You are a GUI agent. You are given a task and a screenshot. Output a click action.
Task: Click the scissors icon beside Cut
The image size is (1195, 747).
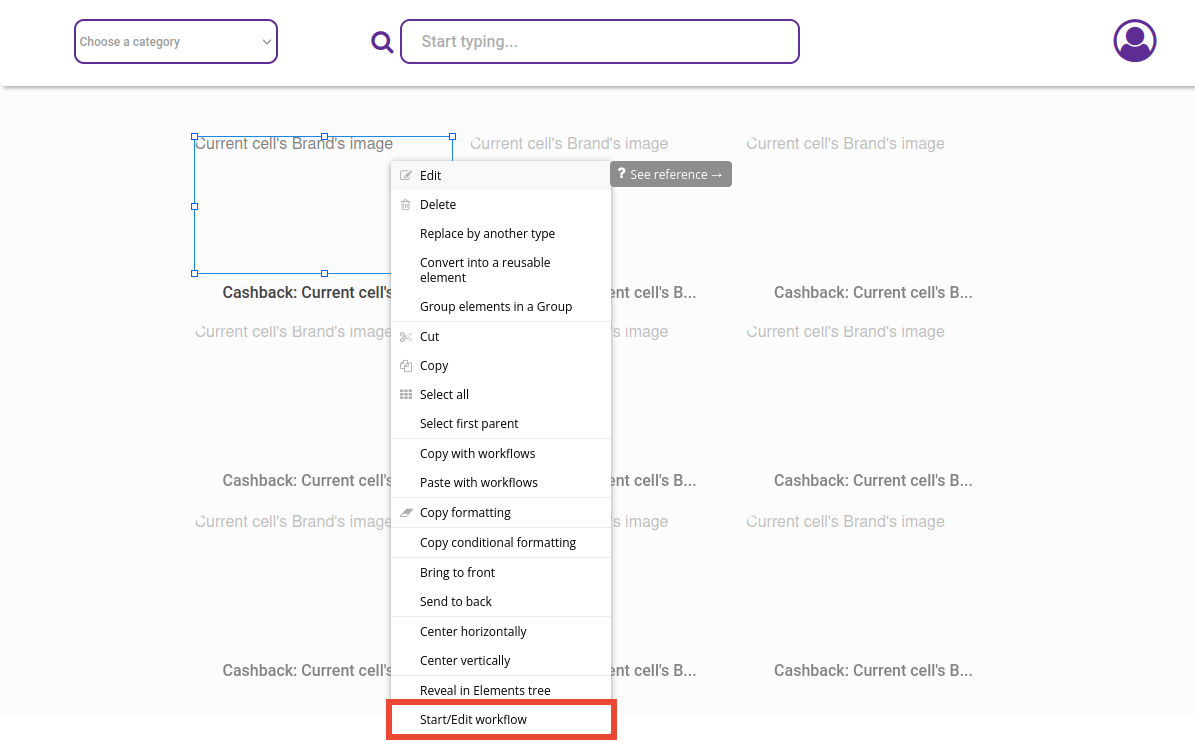pos(406,336)
